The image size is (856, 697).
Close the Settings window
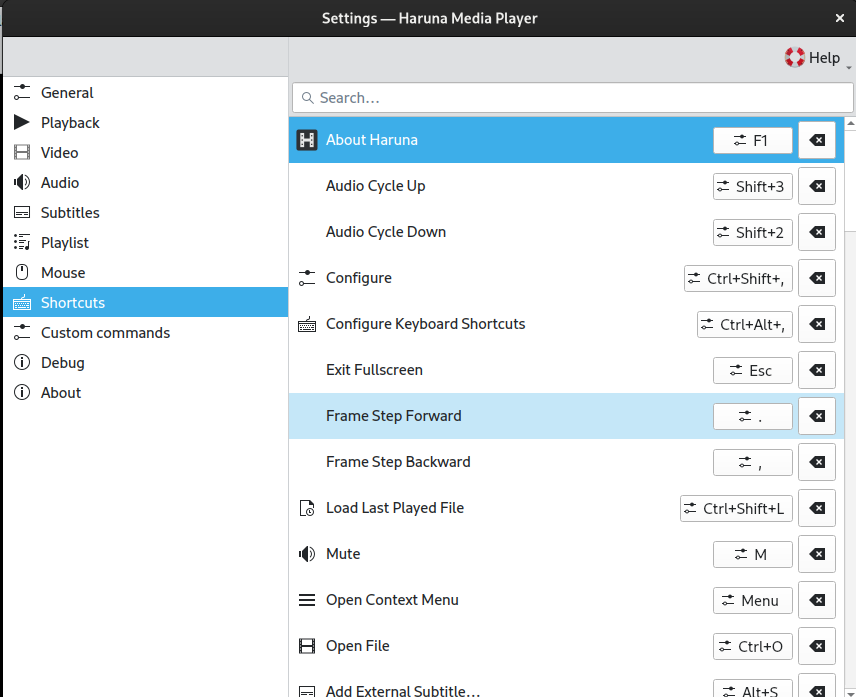(839, 18)
